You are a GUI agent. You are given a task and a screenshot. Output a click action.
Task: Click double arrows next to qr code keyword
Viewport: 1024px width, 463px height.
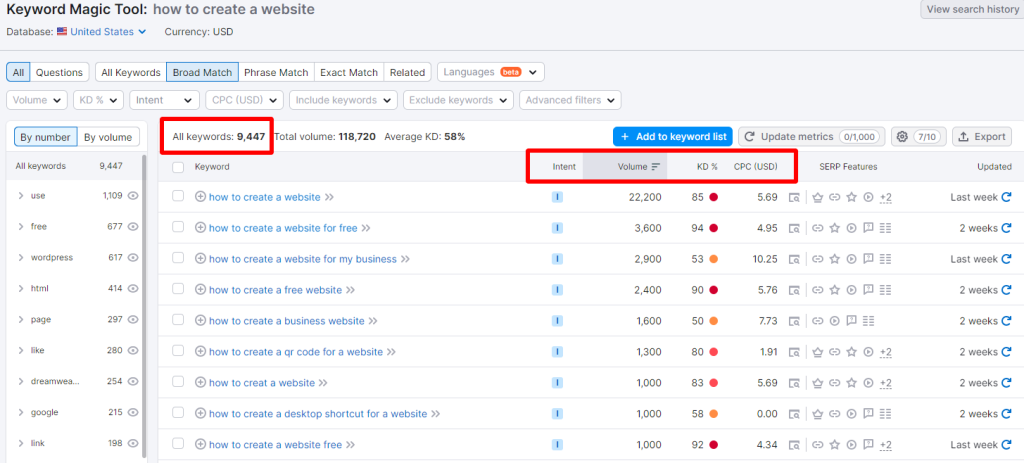391,352
